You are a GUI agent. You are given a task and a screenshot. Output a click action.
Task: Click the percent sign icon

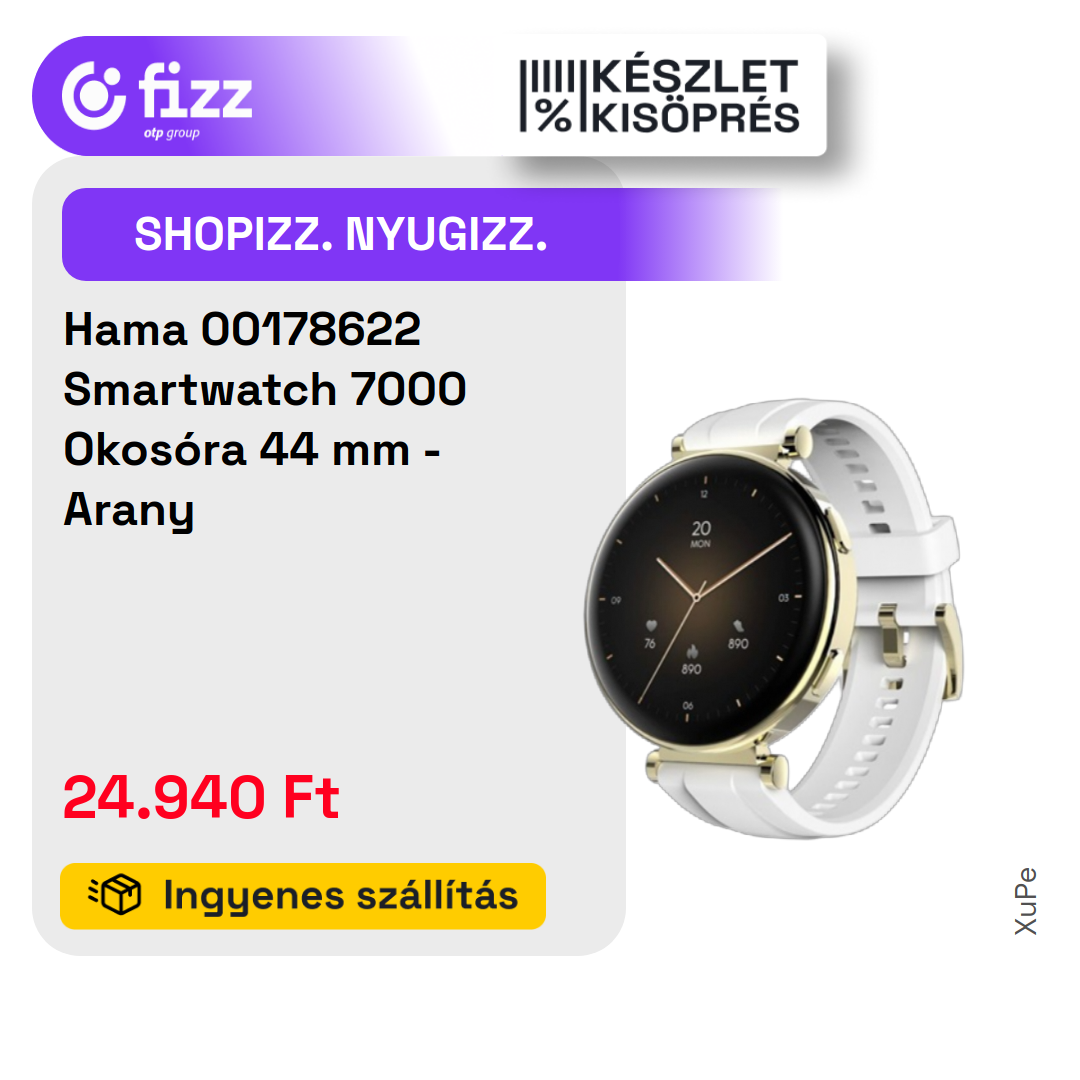point(554,116)
